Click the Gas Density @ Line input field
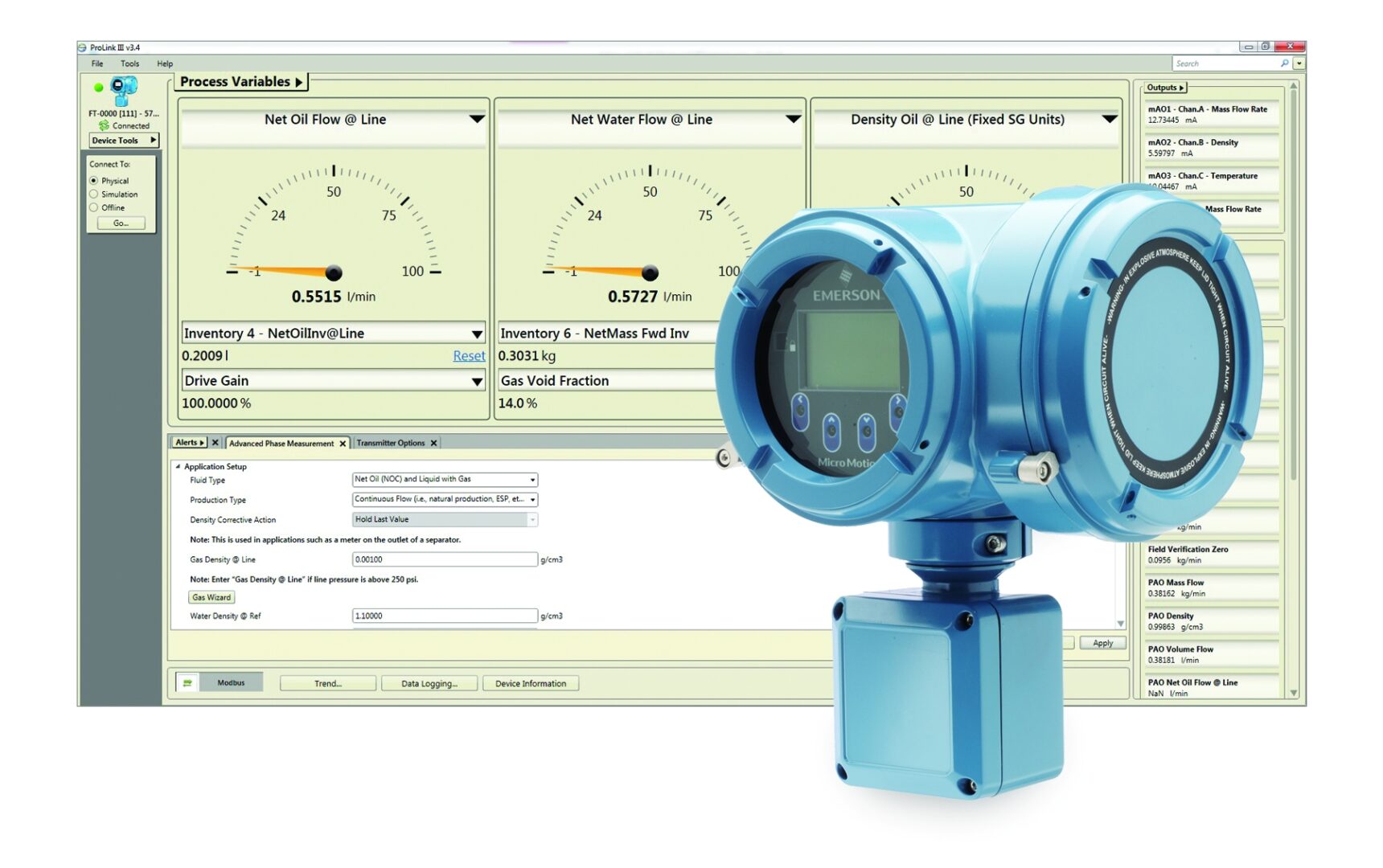1383x868 pixels. [x=445, y=559]
